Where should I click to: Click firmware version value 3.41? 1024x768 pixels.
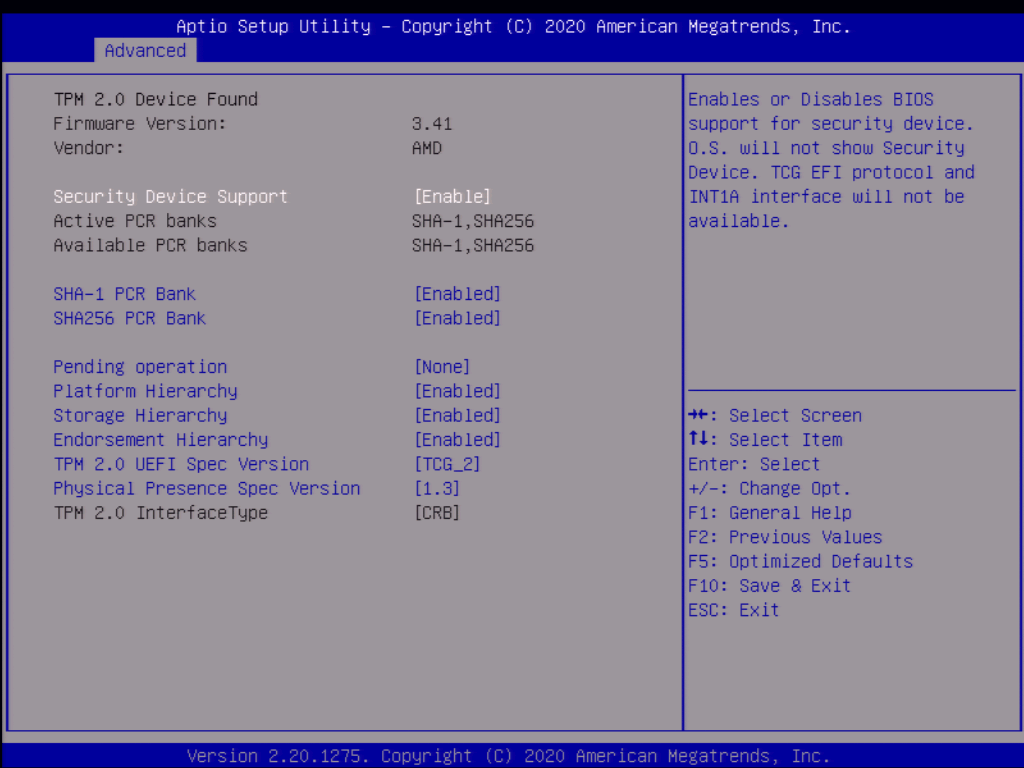(x=432, y=123)
